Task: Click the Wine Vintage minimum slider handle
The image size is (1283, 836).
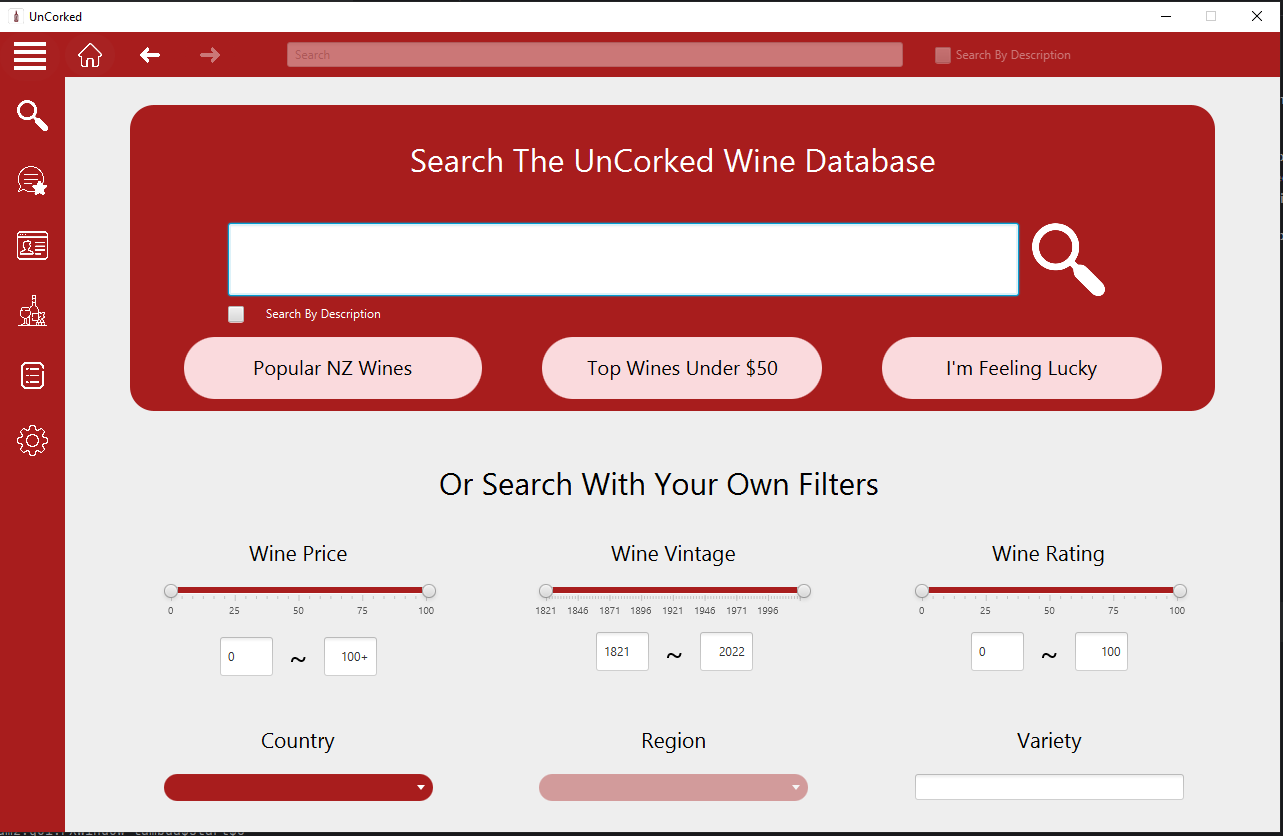Action: (546, 591)
